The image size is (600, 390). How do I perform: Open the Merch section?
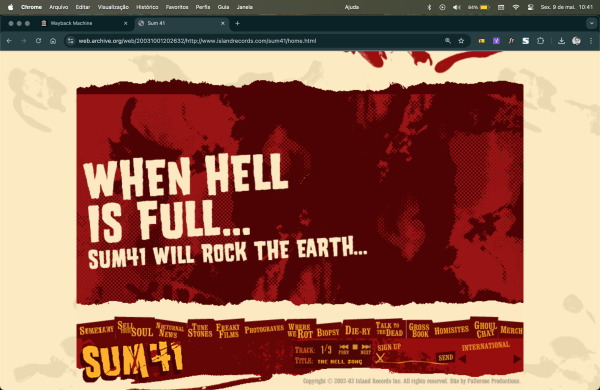click(511, 330)
